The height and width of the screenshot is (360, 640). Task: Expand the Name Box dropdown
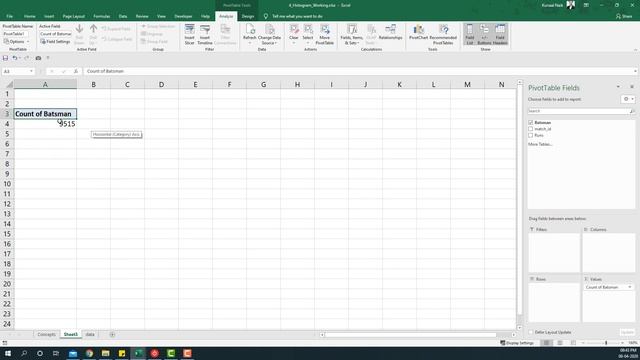click(31, 71)
